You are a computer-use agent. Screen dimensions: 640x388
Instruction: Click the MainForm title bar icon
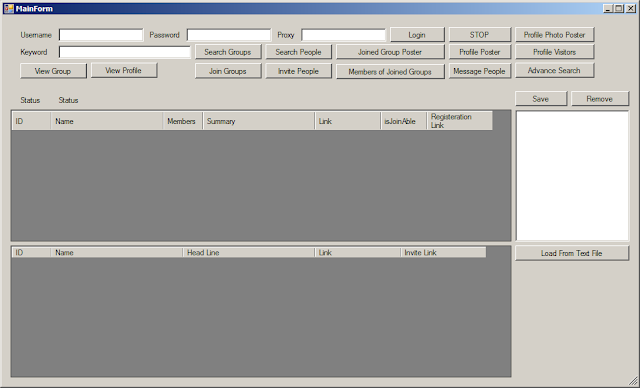tap(9, 9)
